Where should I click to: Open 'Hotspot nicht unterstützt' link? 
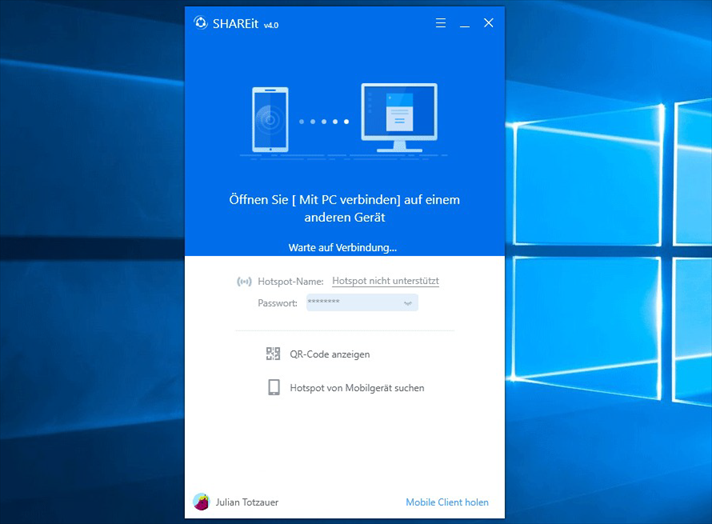click(x=386, y=281)
